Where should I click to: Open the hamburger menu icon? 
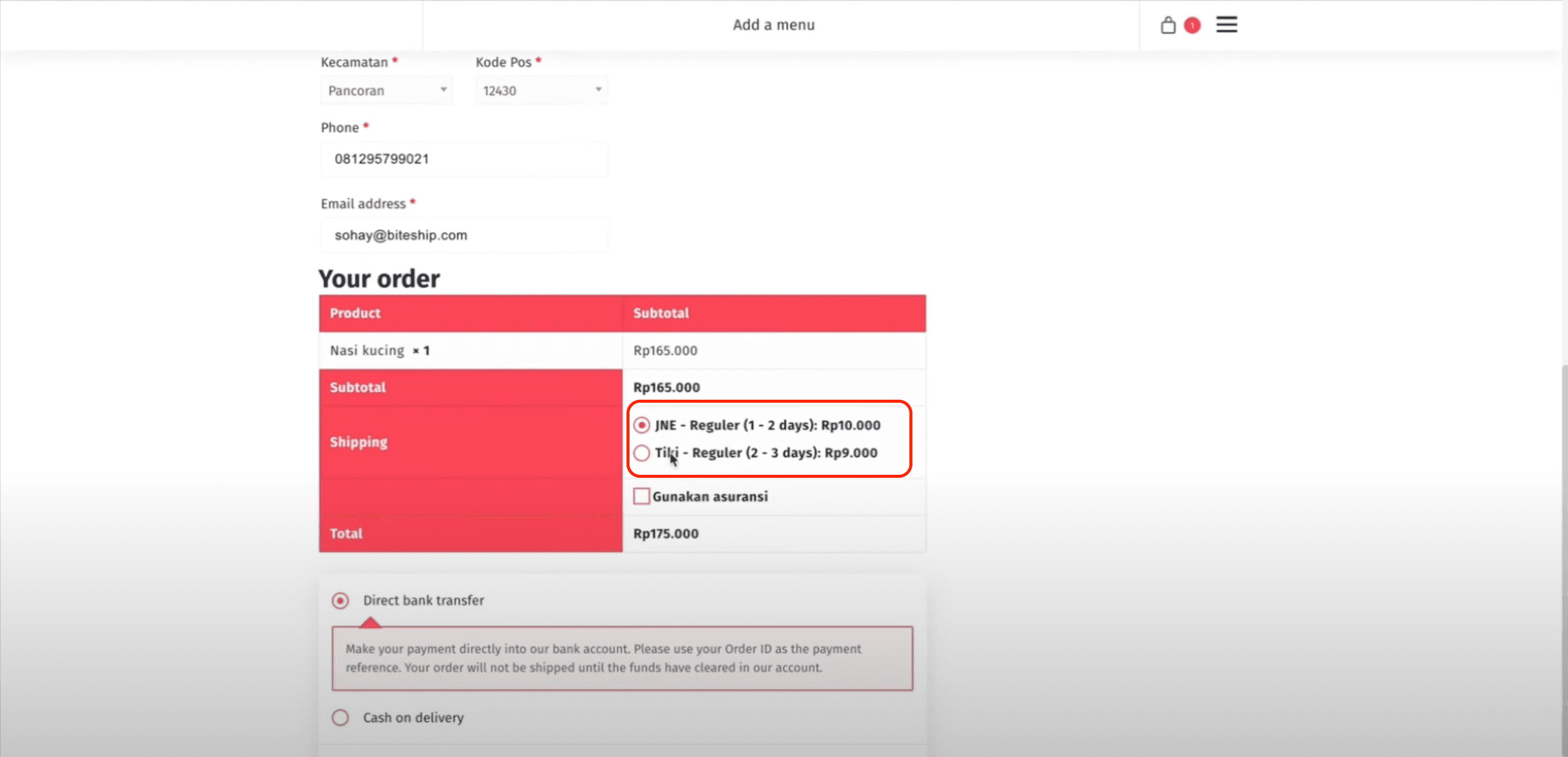(x=1226, y=24)
